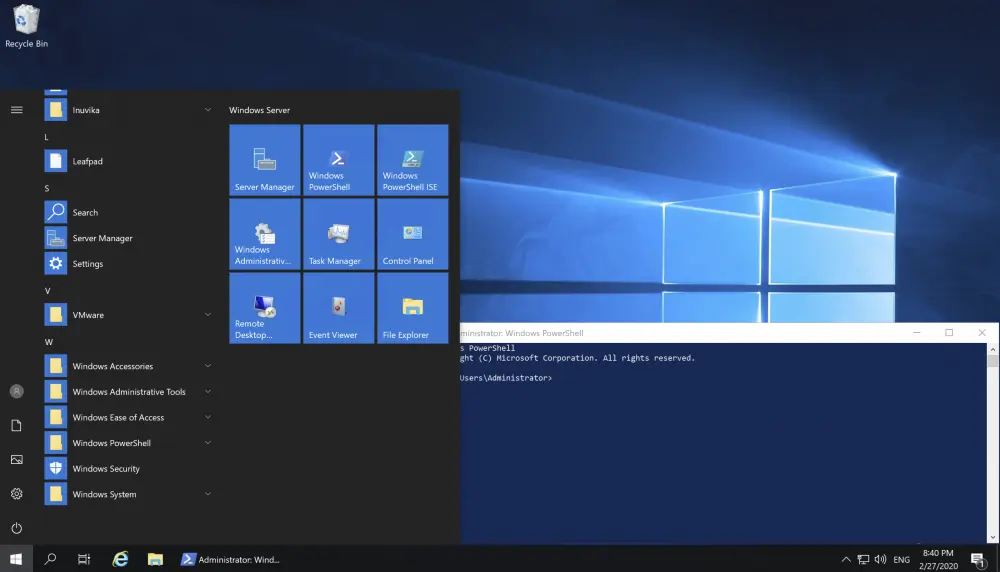This screenshot has height=572, width=1000.
Task: Click the network tray icon
Action: coord(863,559)
